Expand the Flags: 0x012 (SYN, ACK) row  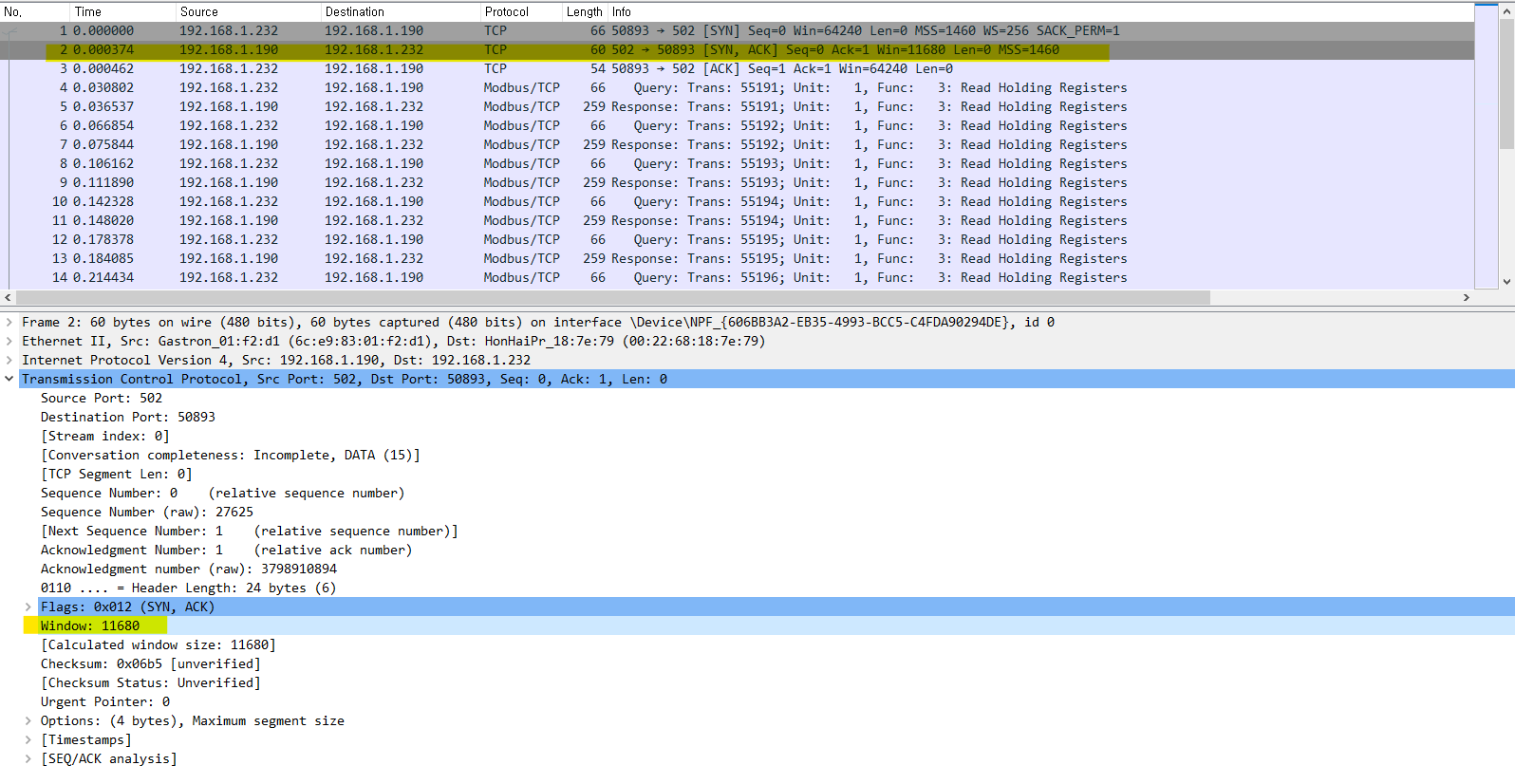28,607
